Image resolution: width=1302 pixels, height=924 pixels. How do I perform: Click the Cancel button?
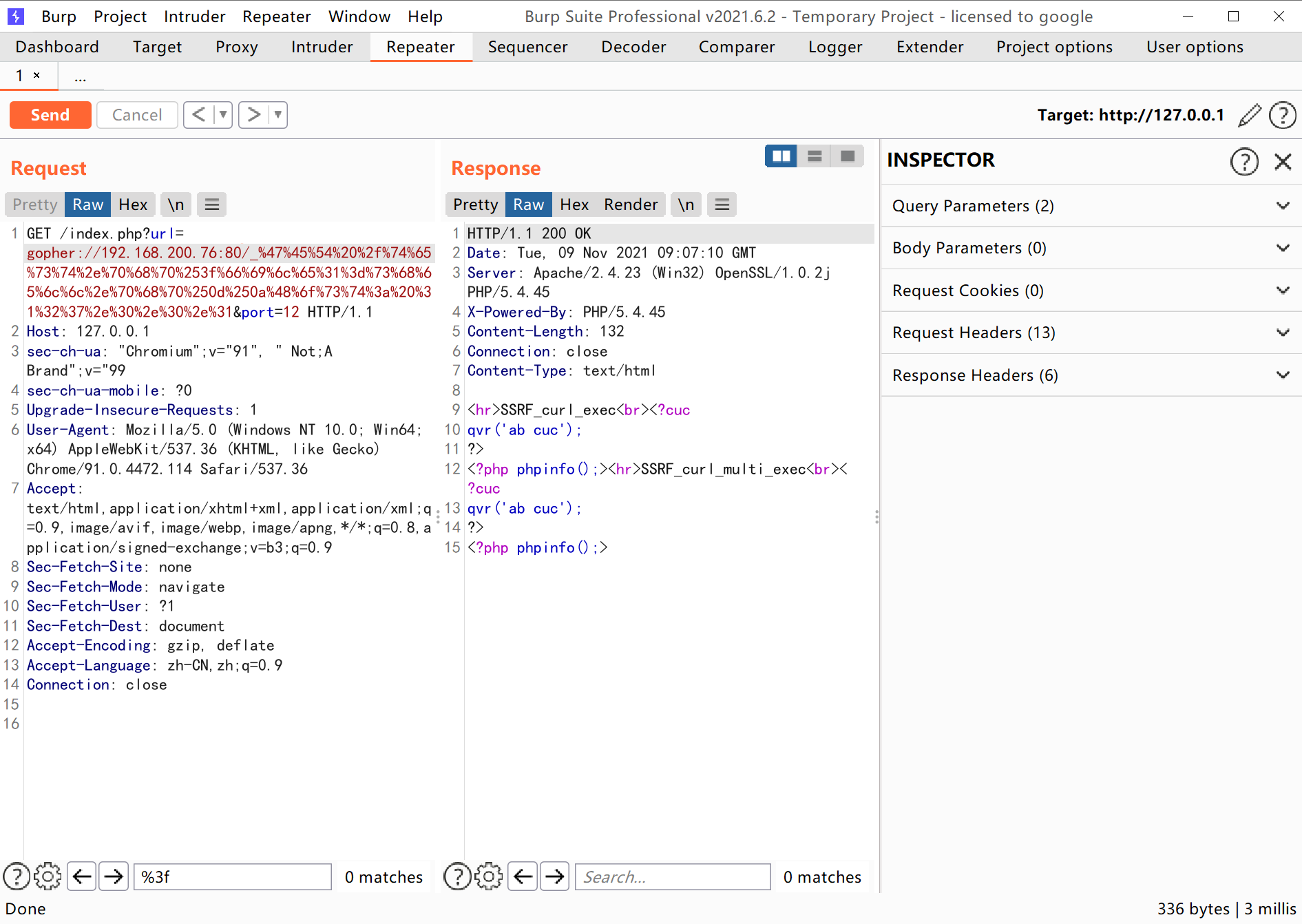tap(137, 115)
